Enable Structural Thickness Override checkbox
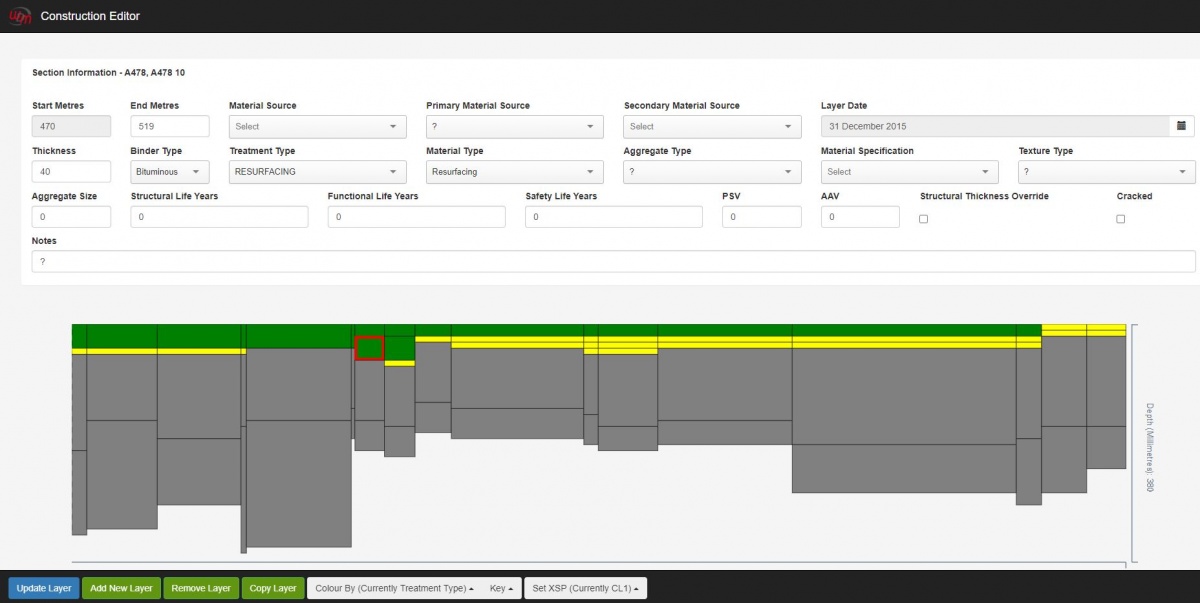1200x603 pixels. click(x=923, y=219)
